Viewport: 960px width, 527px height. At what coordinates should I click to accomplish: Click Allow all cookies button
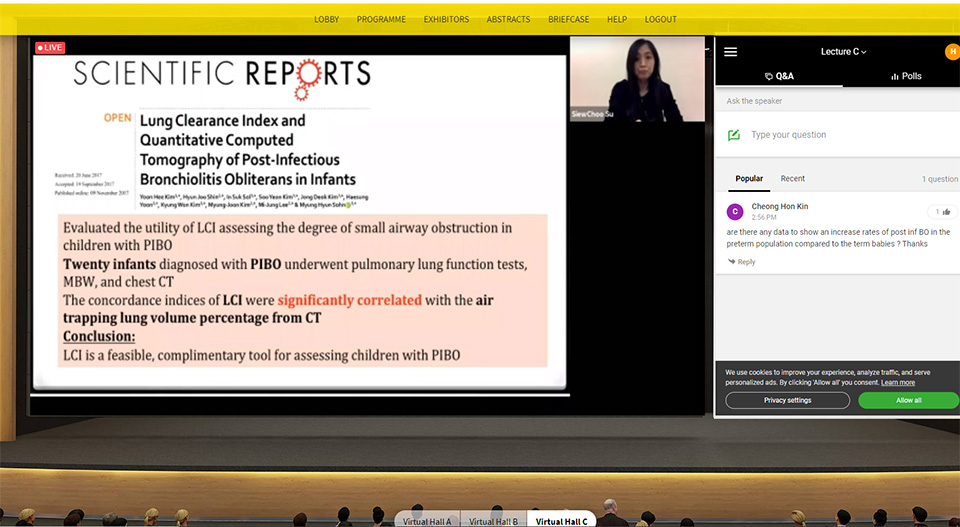909,400
